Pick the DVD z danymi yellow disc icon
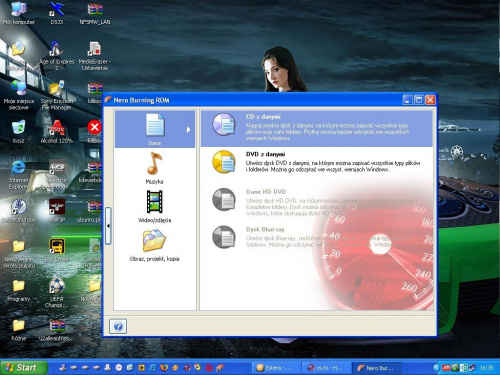The width and height of the screenshot is (500, 375). point(224,162)
